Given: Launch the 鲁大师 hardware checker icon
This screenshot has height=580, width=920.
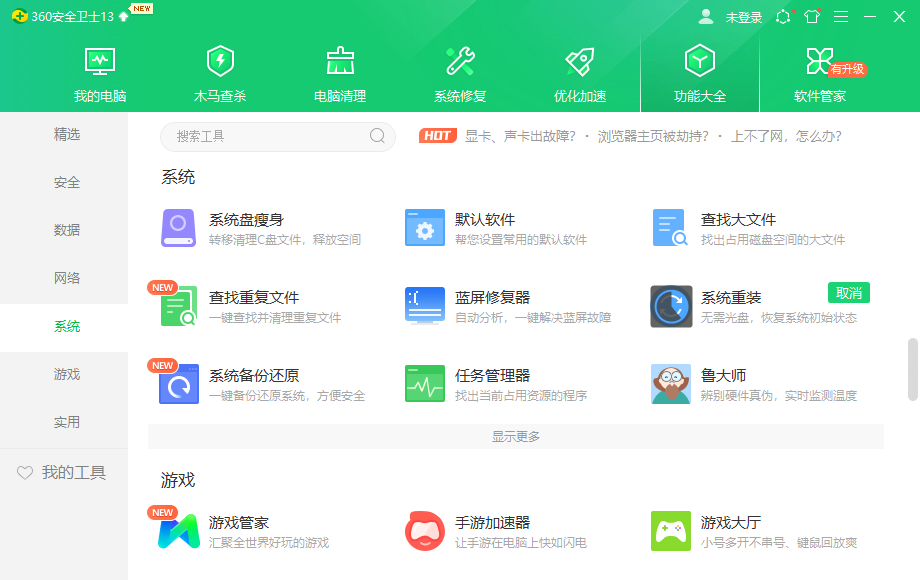Looking at the screenshot, I should click(670, 384).
